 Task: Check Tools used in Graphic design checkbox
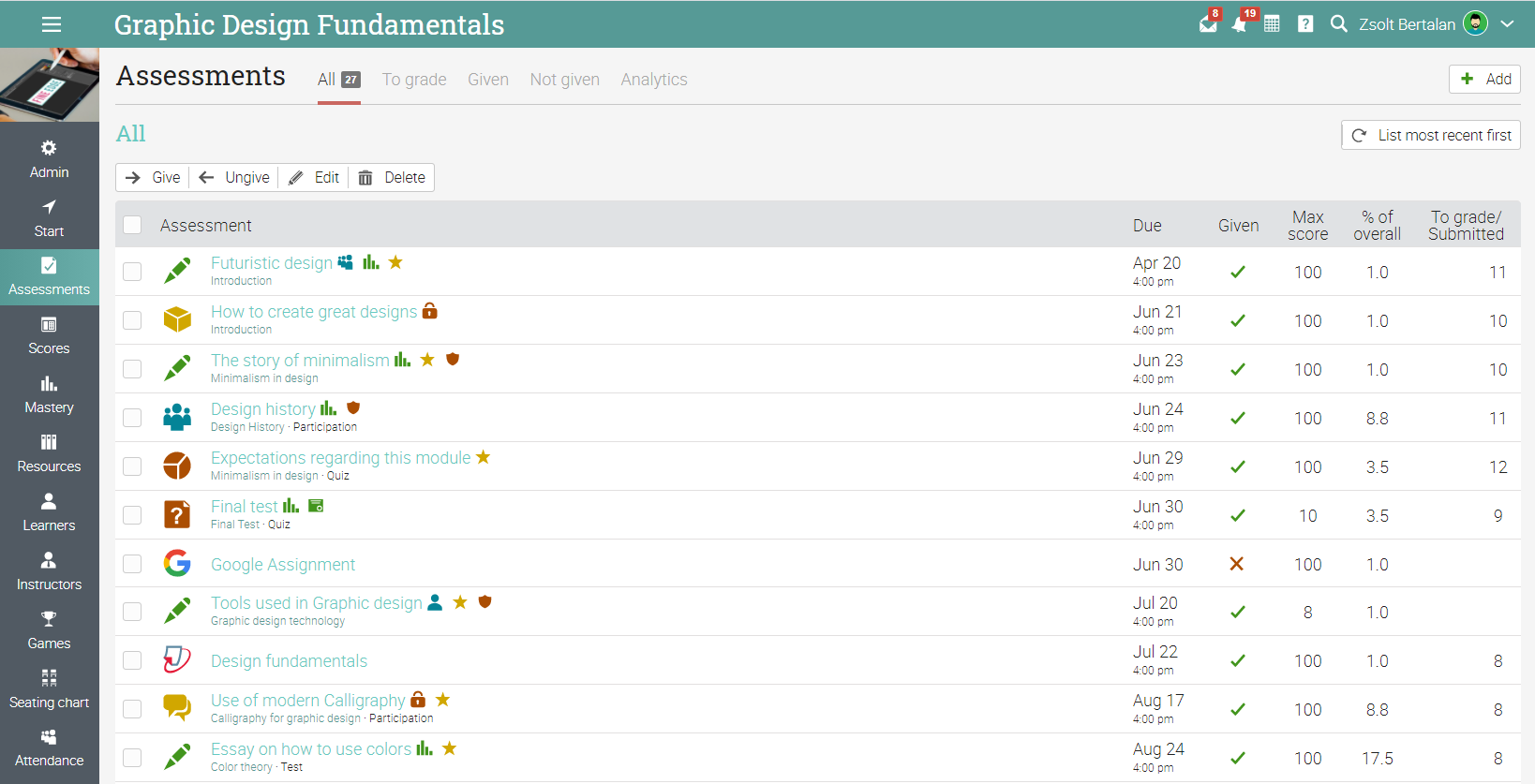(132, 612)
